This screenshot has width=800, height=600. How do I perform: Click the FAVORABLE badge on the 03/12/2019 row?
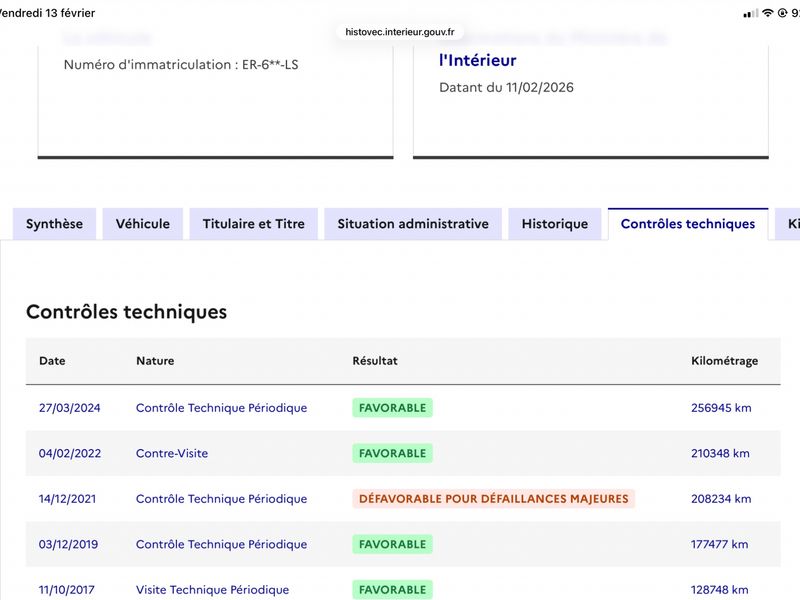point(392,544)
